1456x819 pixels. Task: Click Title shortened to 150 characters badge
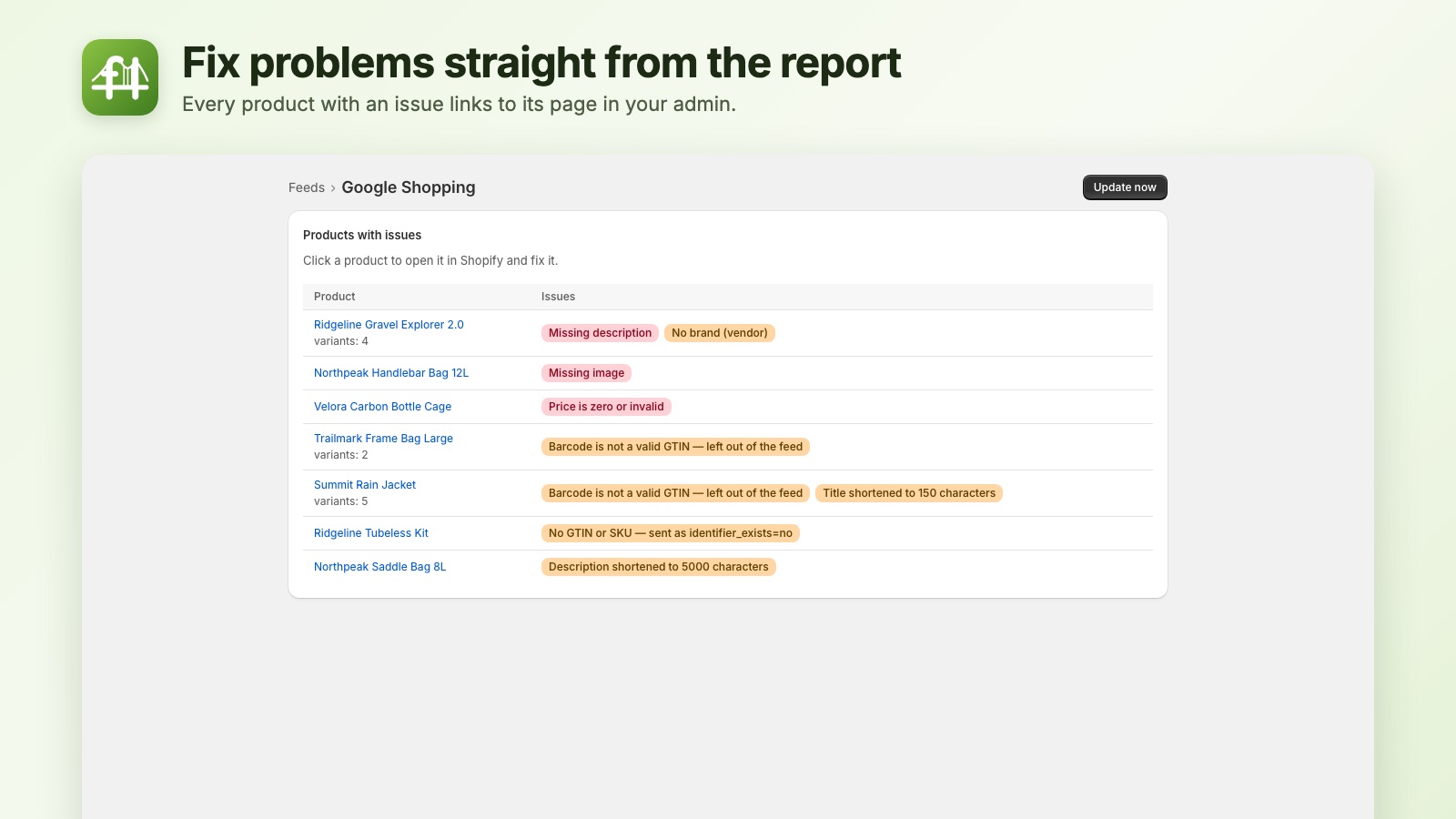[909, 493]
